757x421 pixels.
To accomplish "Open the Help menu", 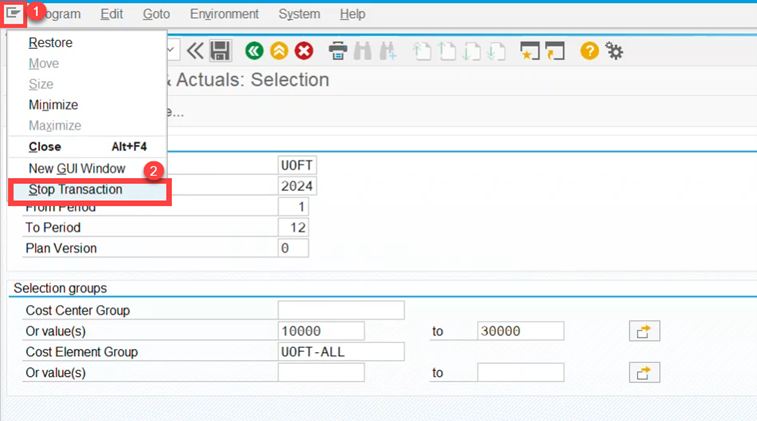I will click(x=352, y=14).
